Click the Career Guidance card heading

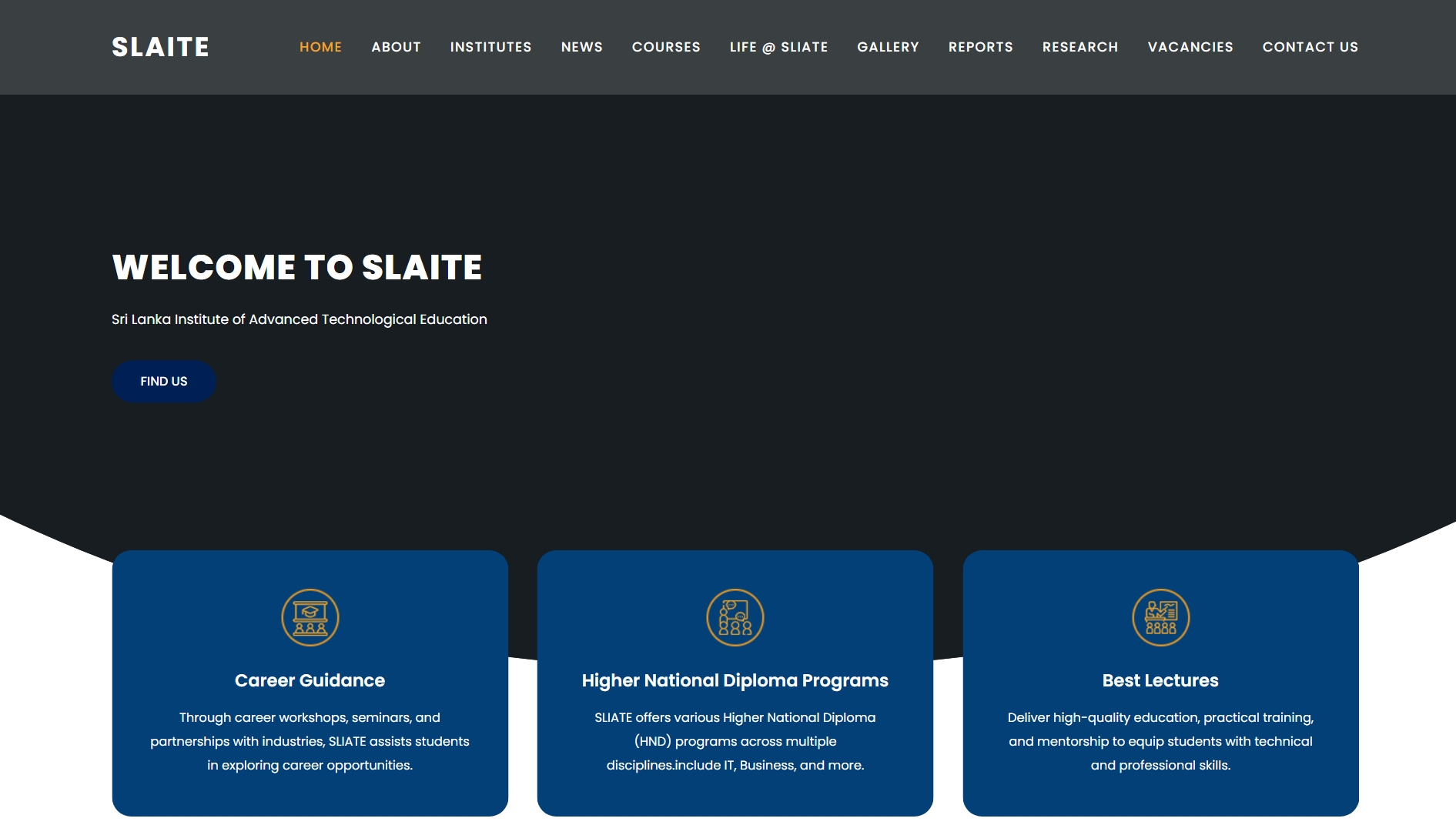pos(310,680)
